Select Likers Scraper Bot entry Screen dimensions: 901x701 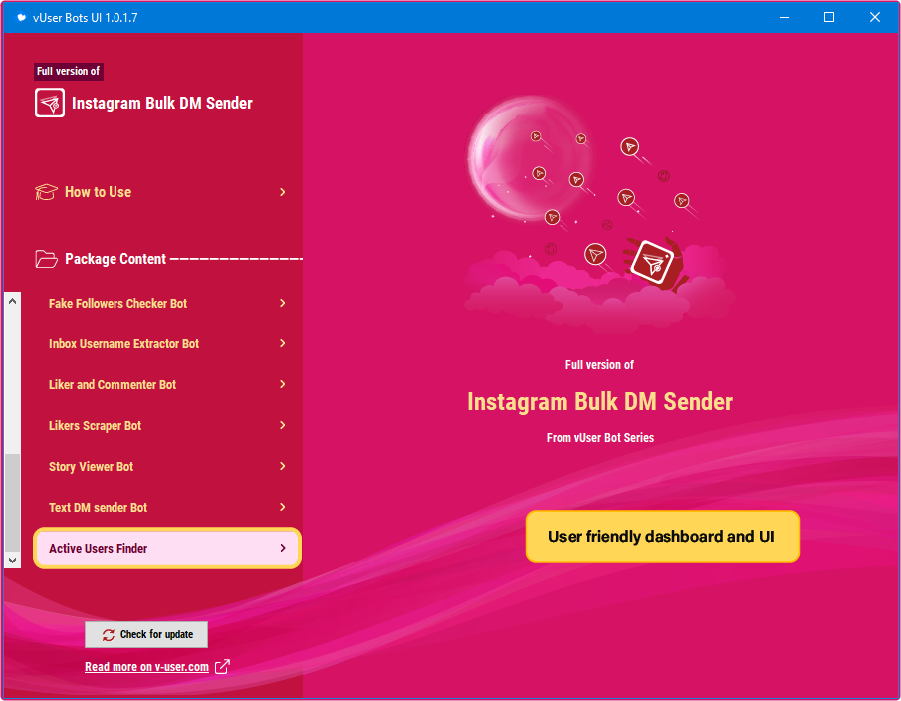point(167,426)
